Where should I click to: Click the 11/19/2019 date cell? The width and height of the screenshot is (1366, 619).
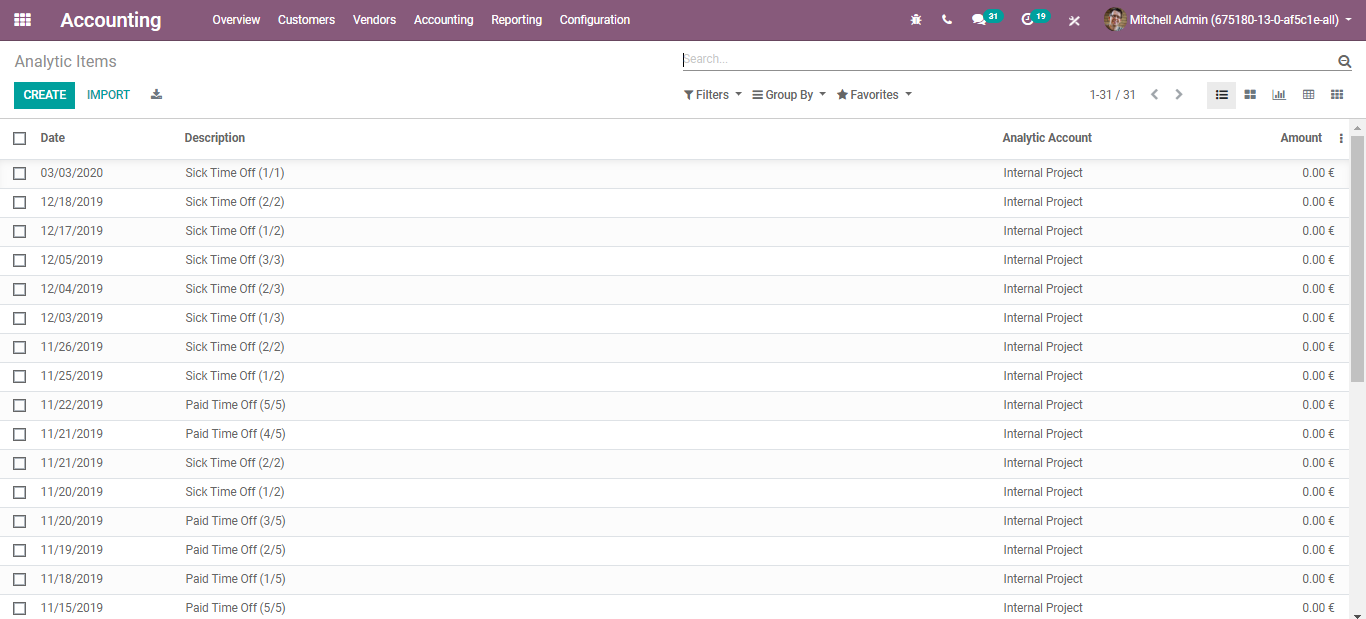pos(72,550)
